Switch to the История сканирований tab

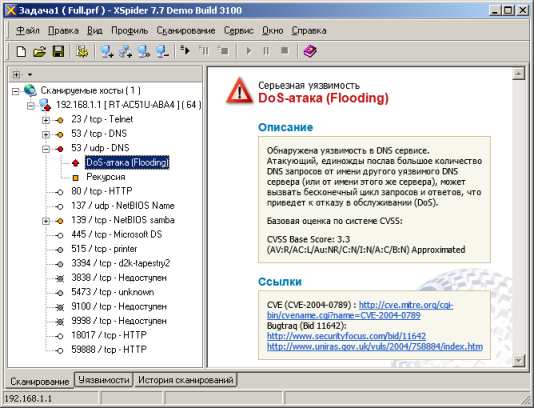[186, 380]
